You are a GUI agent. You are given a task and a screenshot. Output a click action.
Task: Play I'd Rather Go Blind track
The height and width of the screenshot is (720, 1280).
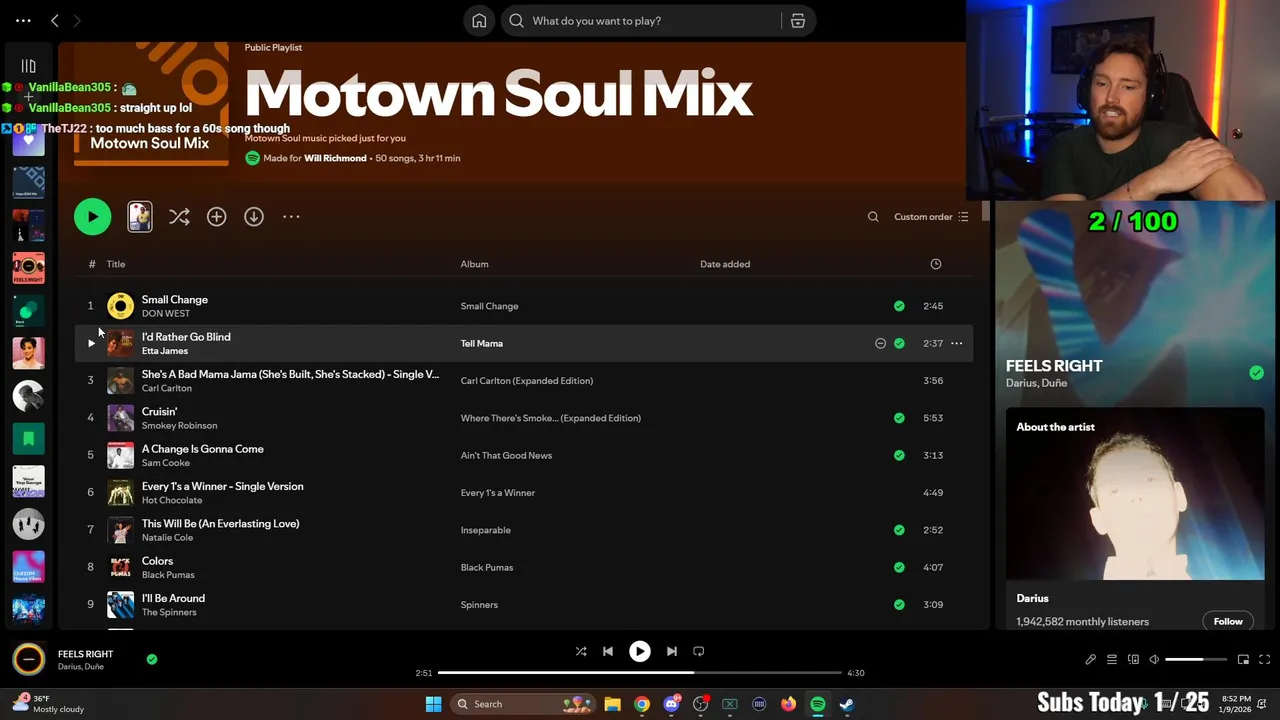pos(91,343)
